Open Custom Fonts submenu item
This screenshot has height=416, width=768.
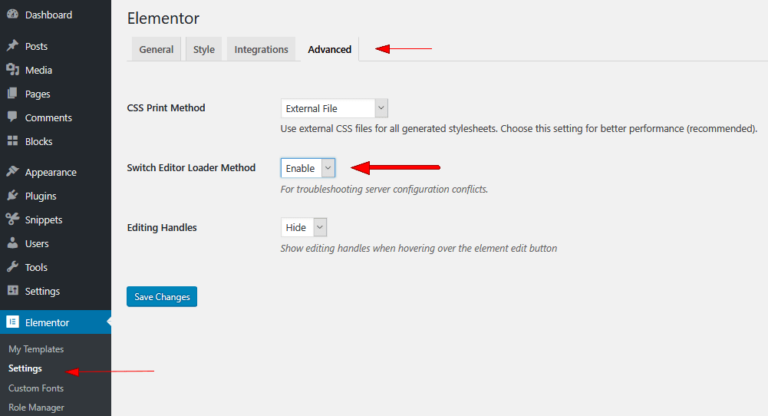coord(36,387)
